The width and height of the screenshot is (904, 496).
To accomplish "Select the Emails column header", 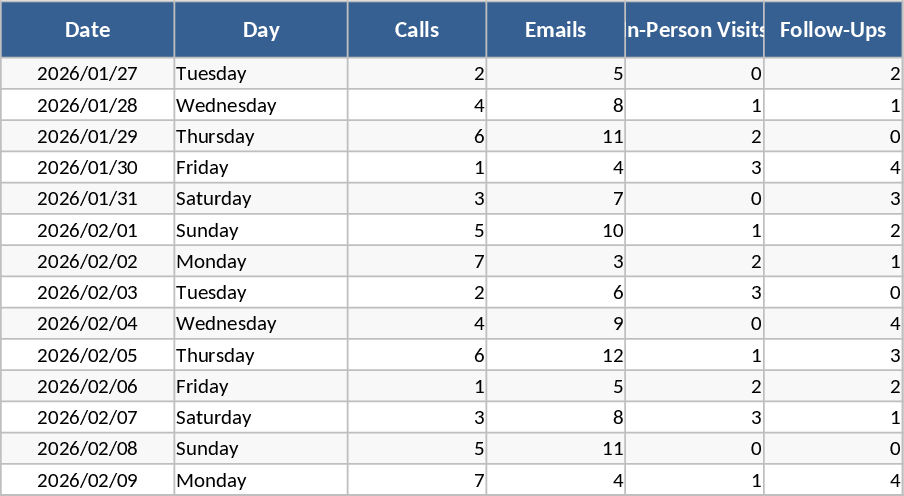I will [x=556, y=30].
